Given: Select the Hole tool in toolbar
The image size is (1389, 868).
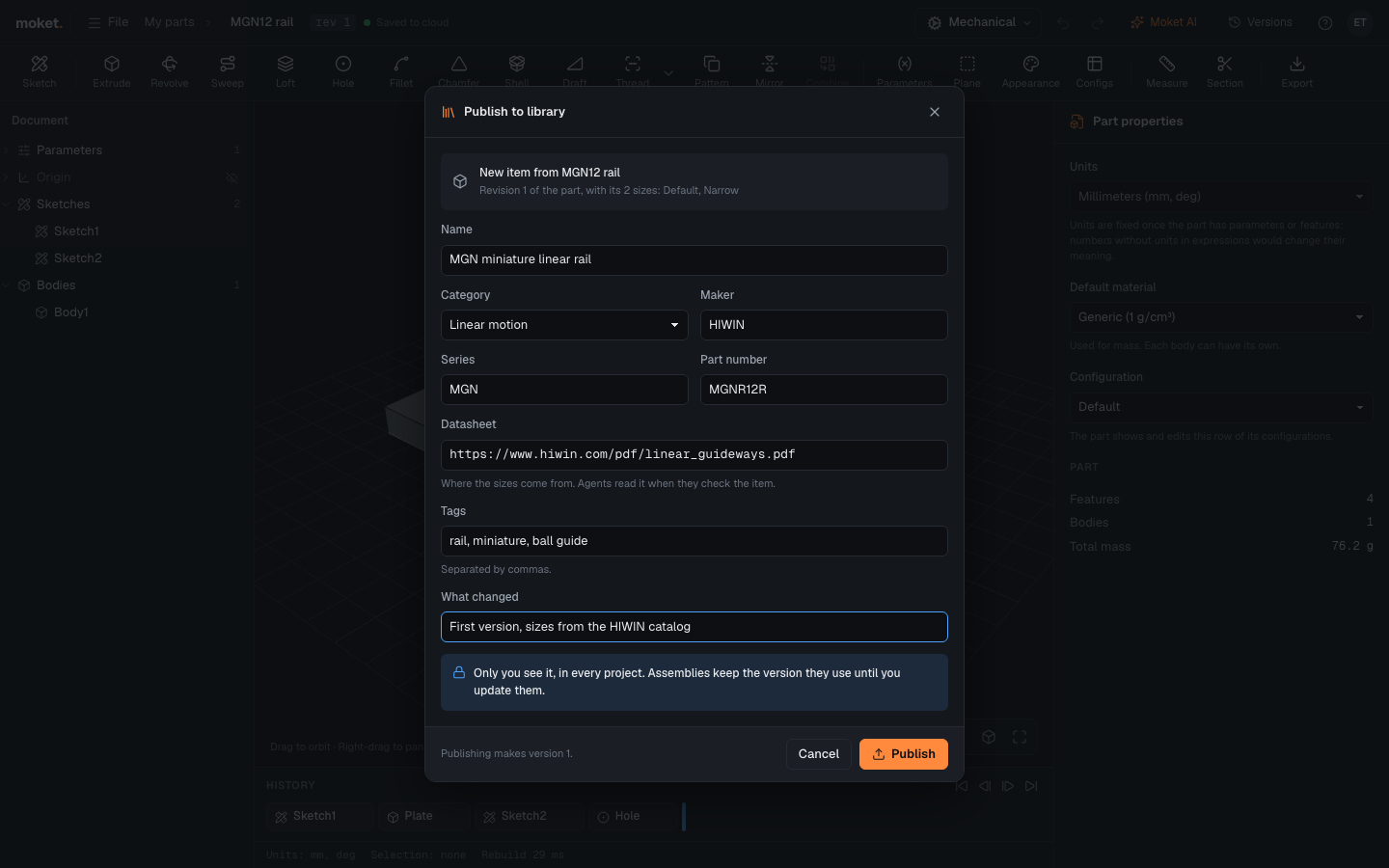Looking at the screenshot, I should point(343,71).
